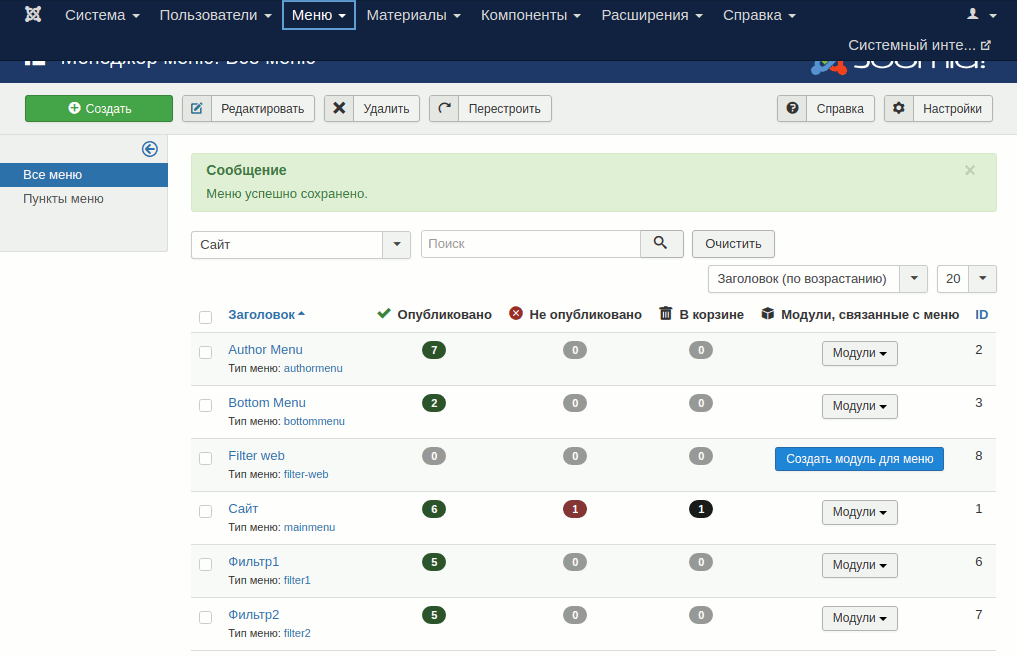Click the Rebuild (Перестроить) arrow icon

[444, 109]
